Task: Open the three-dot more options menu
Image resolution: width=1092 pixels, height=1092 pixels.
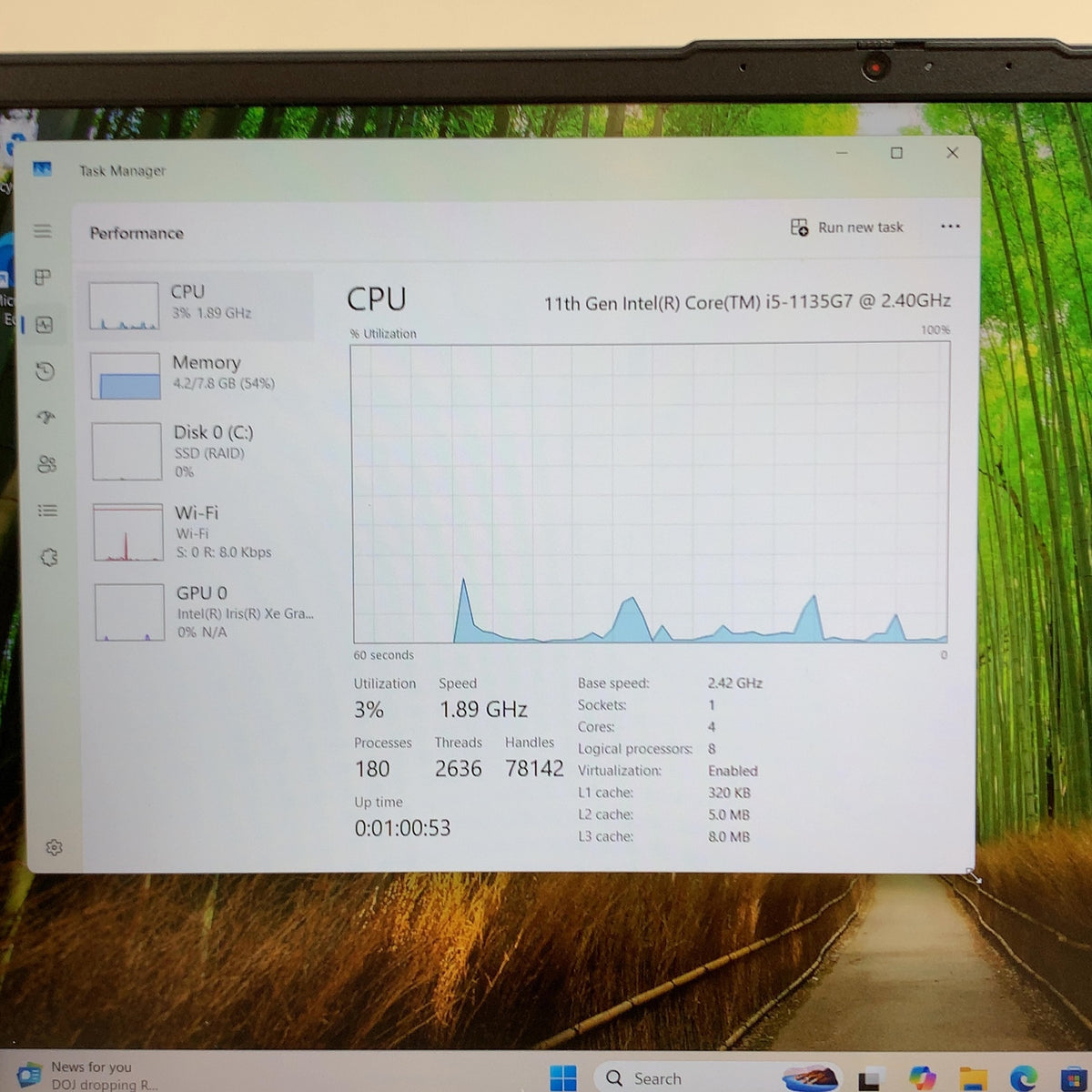Action: 950,227
